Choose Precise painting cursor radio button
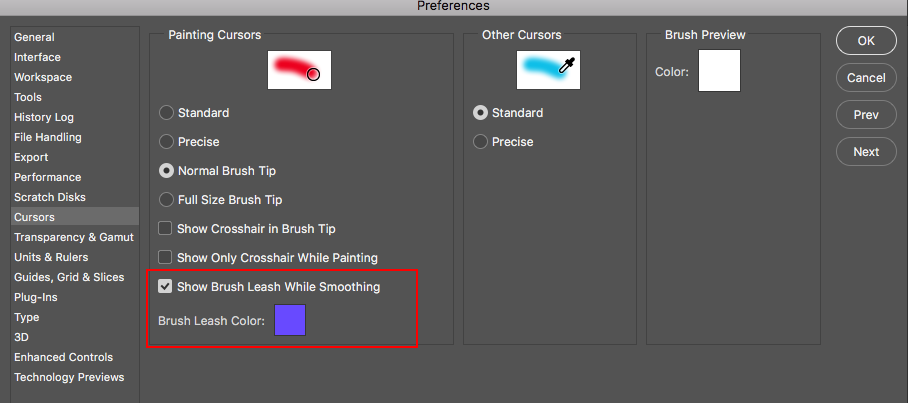 pyautogui.click(x=167, y=142)
